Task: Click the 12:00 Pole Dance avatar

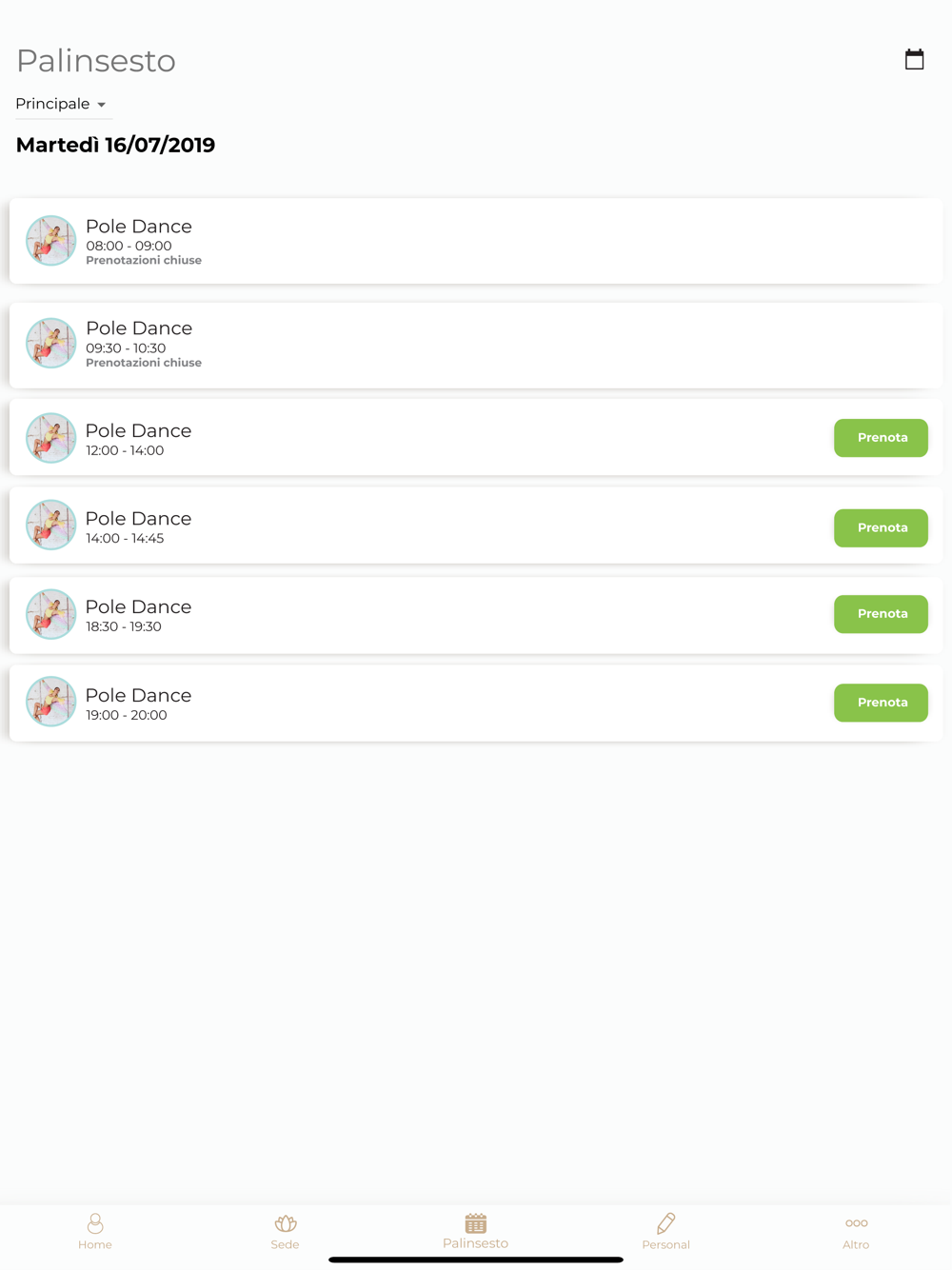Action: 50,438
